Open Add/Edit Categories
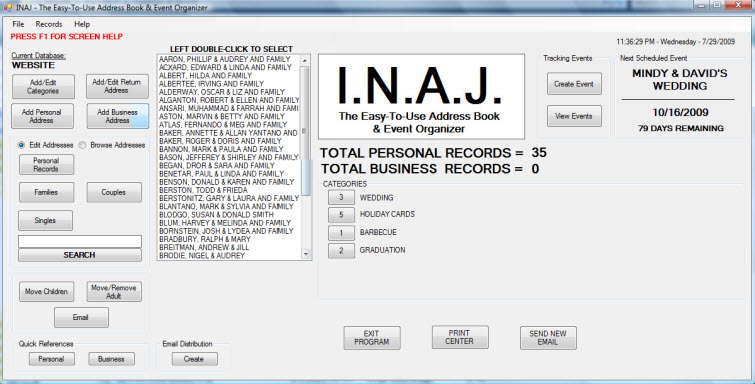The height and width of the screenshot is (384, 755). click(x=43, y=87)
